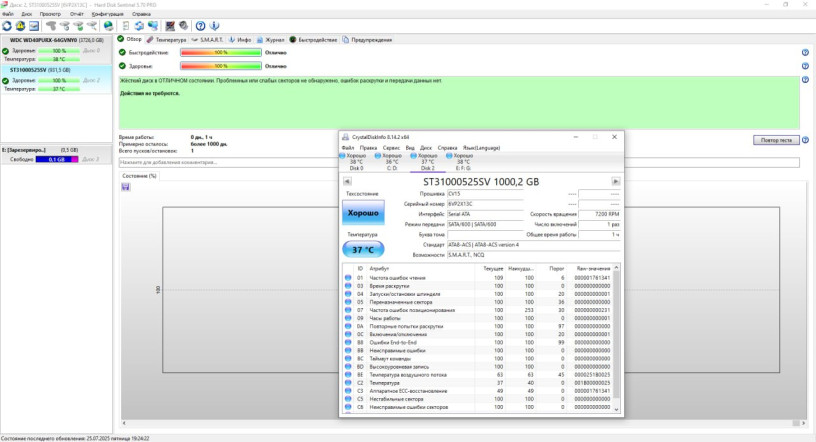Viewport: 816px width, 442px height.
Task: Open the Обзор tab
Action: tap(130, 39)
